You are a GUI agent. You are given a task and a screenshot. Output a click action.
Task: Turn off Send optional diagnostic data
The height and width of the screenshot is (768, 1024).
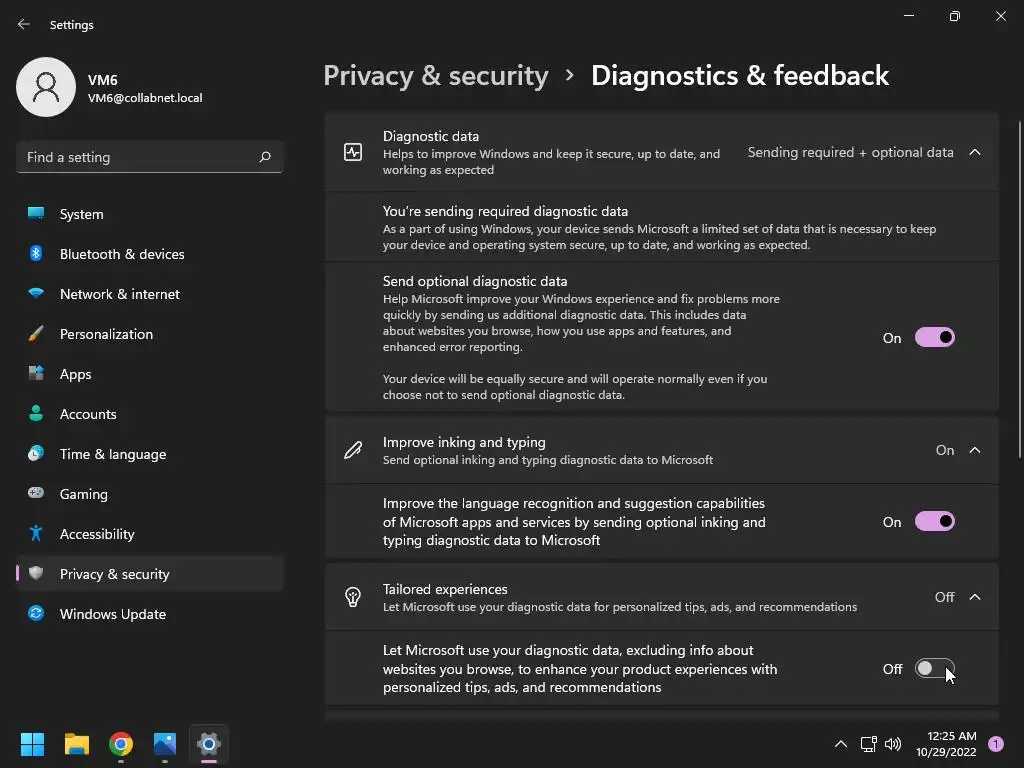coord(935,338)
